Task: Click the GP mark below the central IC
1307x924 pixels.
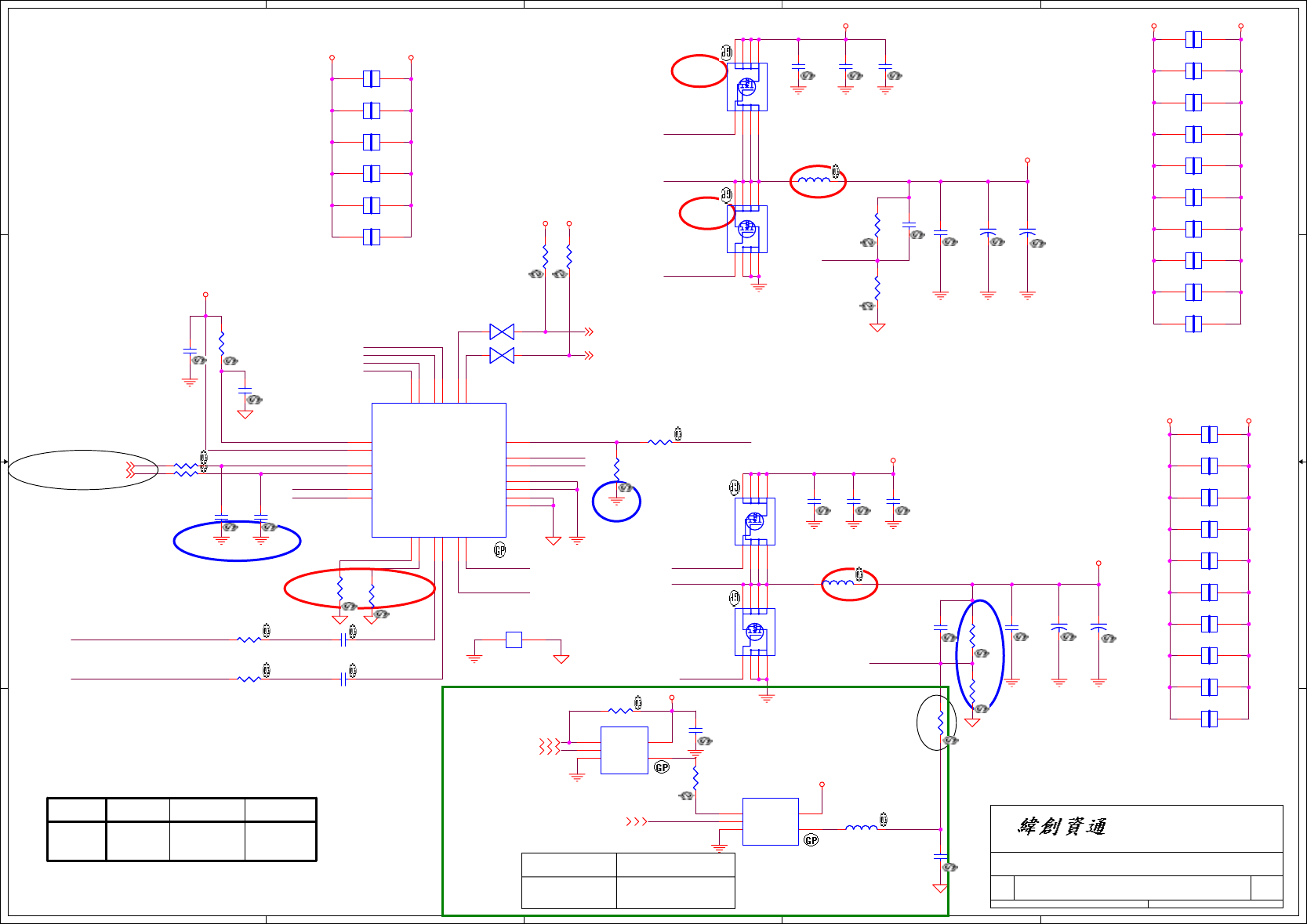Action: [500, 551]
